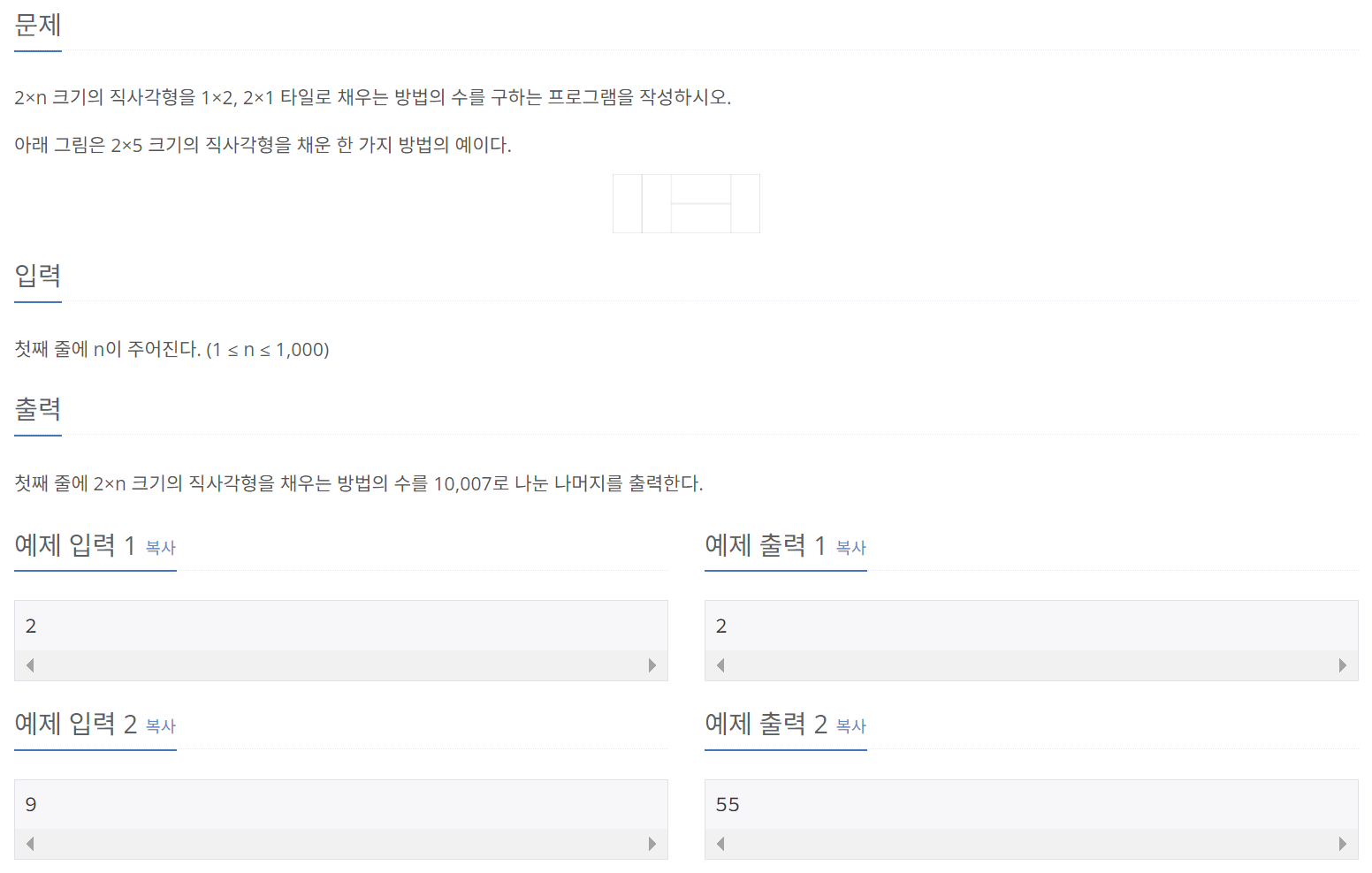This screenshot has height=873, width=1372.
Task: Click right scroll arrow of example input 2
Action: coord(652,844)
